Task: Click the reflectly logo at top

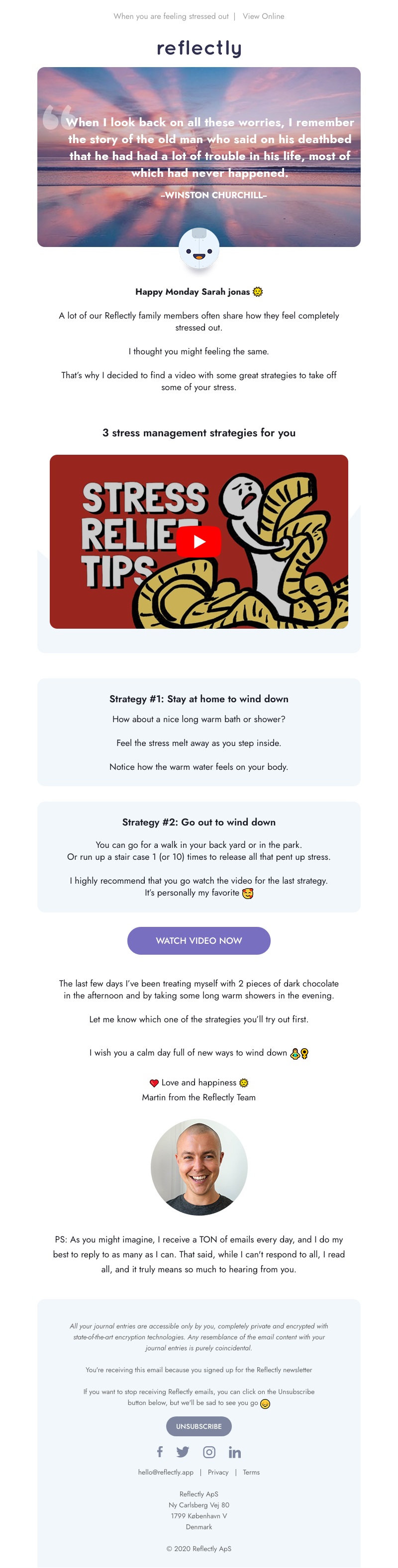Action: pos(199,48)
